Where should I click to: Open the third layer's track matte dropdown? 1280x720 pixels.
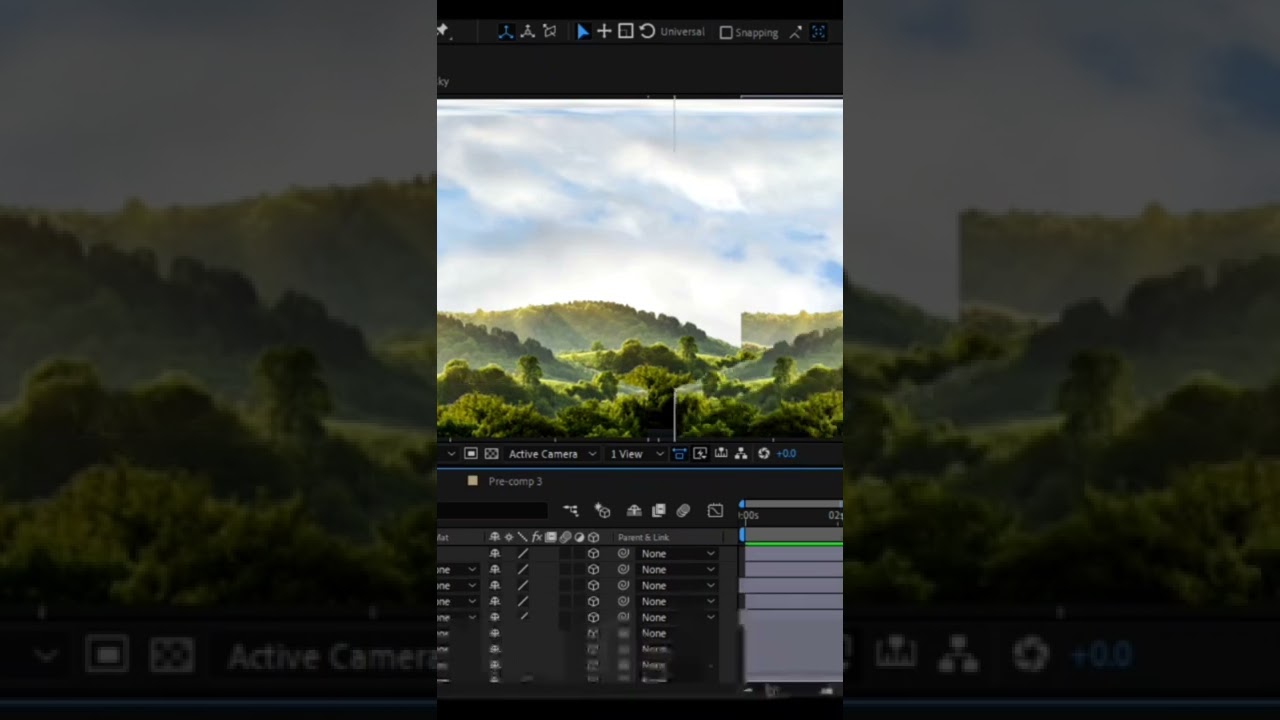pyautogui.click(x=458, y=586)
